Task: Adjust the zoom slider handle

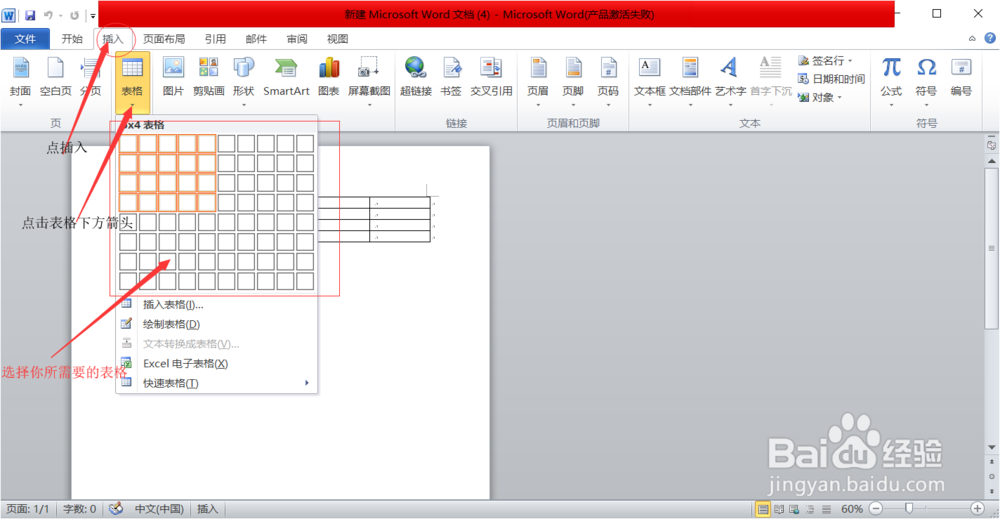Action: [x=909, y=508]
